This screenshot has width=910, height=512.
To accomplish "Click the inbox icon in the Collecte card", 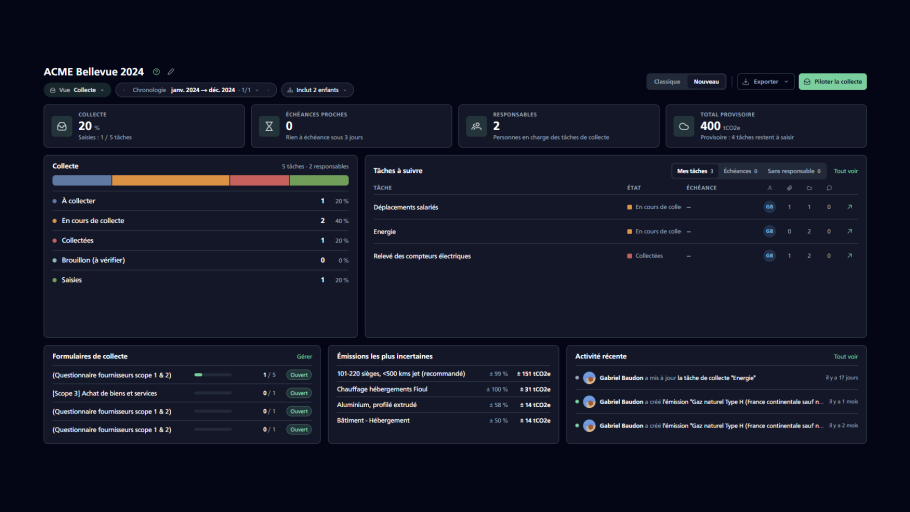I will [x=62, y=127].
